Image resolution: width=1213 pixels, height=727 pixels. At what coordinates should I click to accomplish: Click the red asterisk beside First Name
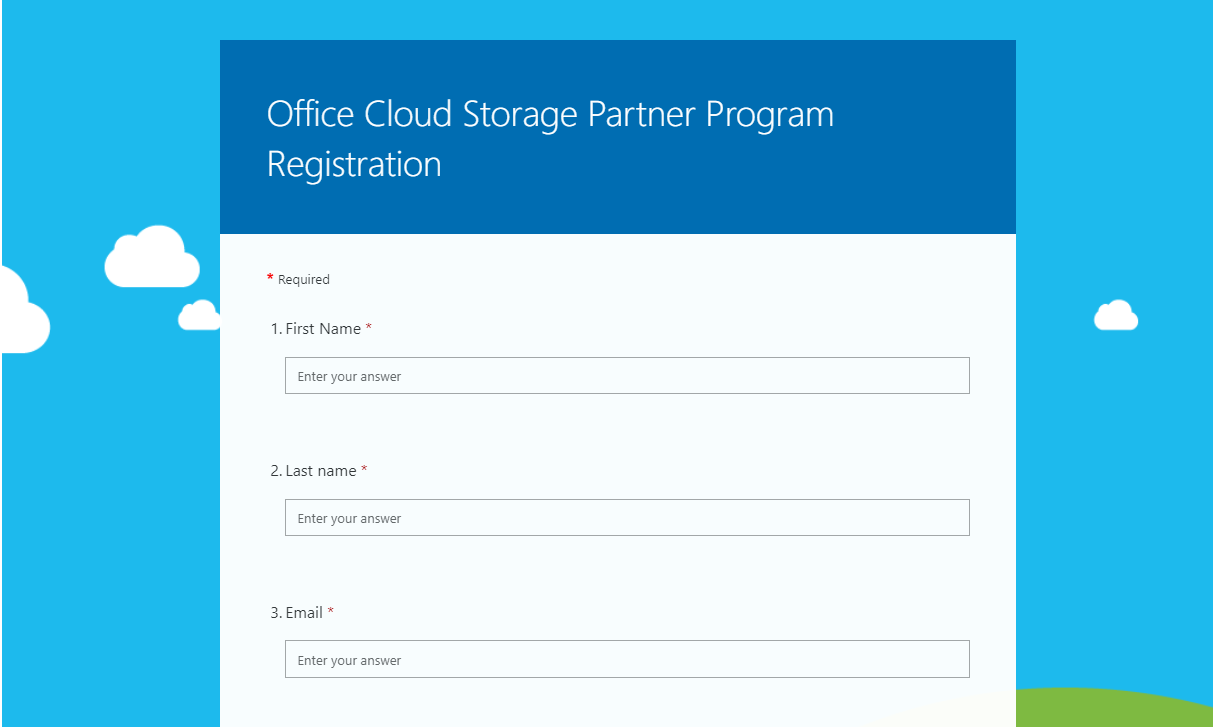pyautogui.click(x=369, y=328)
